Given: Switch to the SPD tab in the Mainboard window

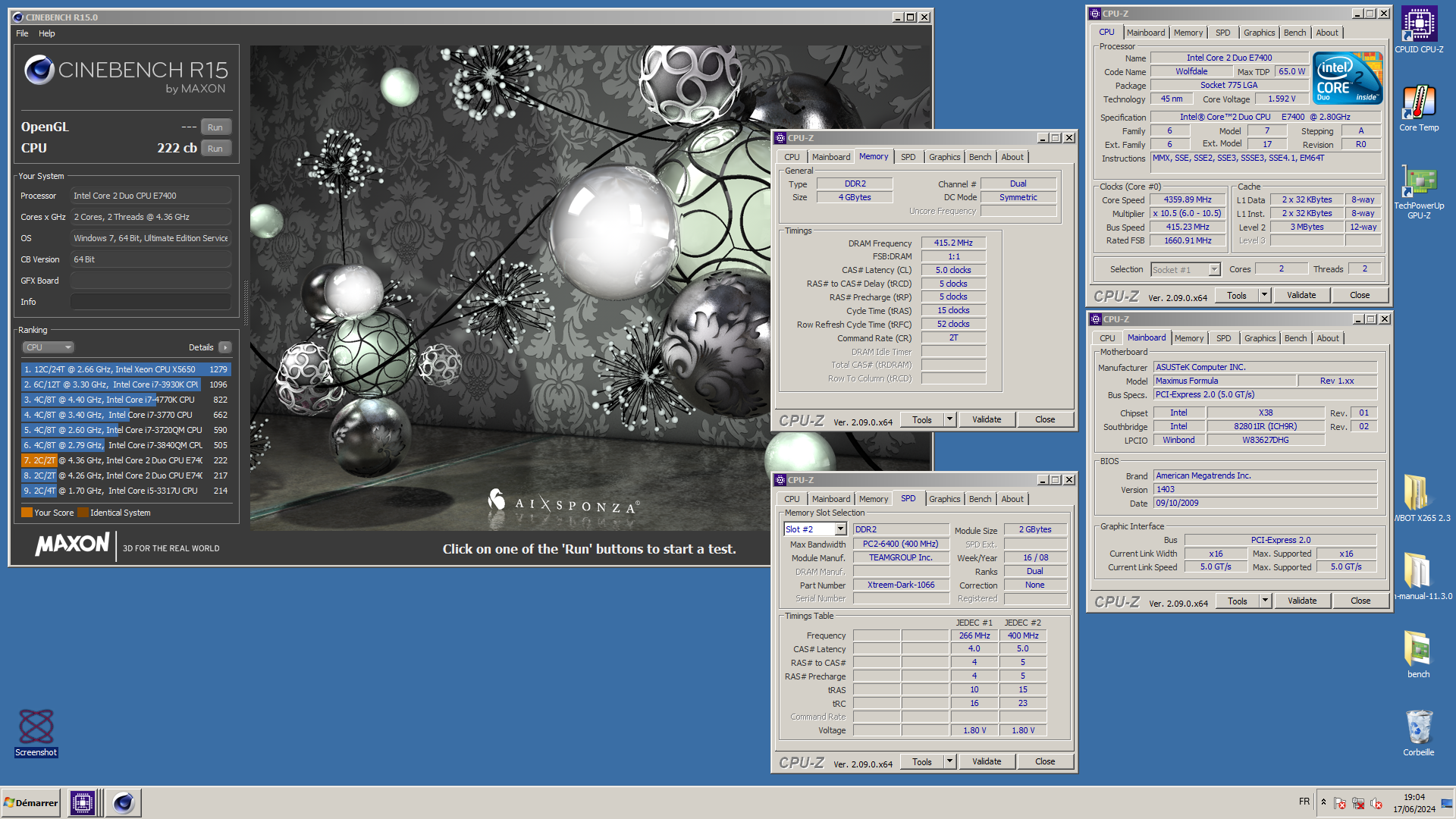Looking at the screenshot, I should pyautogui.click(x=1223, y=338).
